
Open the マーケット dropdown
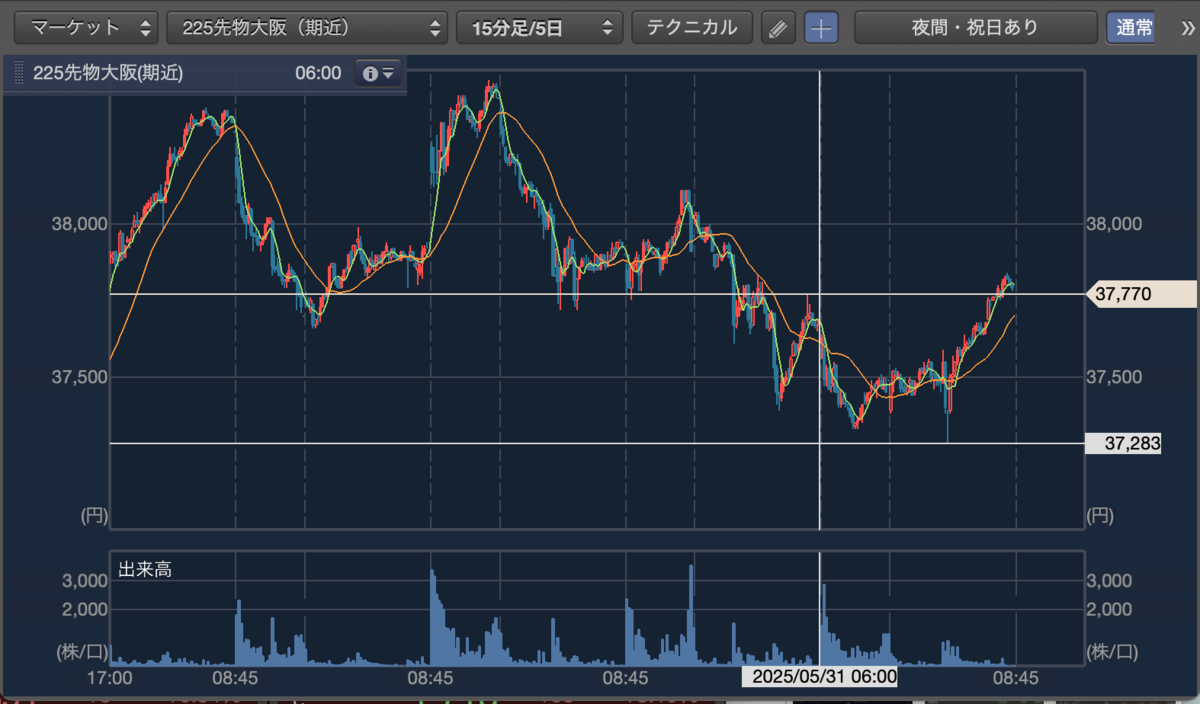click(88, 28)
